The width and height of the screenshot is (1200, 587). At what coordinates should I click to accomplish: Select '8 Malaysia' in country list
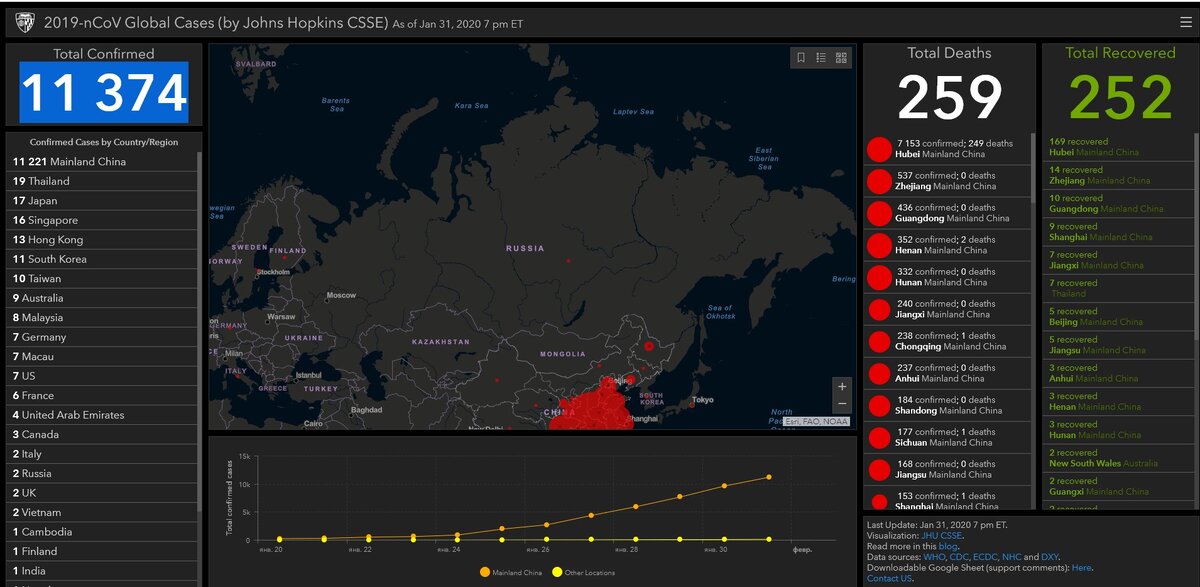point(101,317)
